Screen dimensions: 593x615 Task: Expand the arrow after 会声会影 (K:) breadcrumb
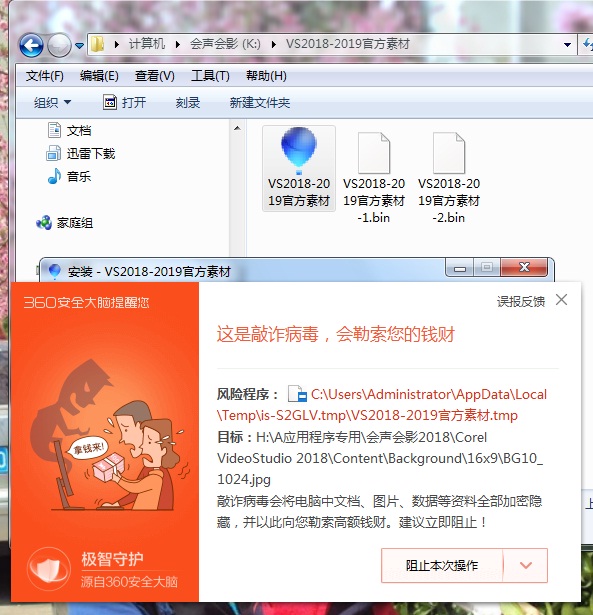click(273, 44)
